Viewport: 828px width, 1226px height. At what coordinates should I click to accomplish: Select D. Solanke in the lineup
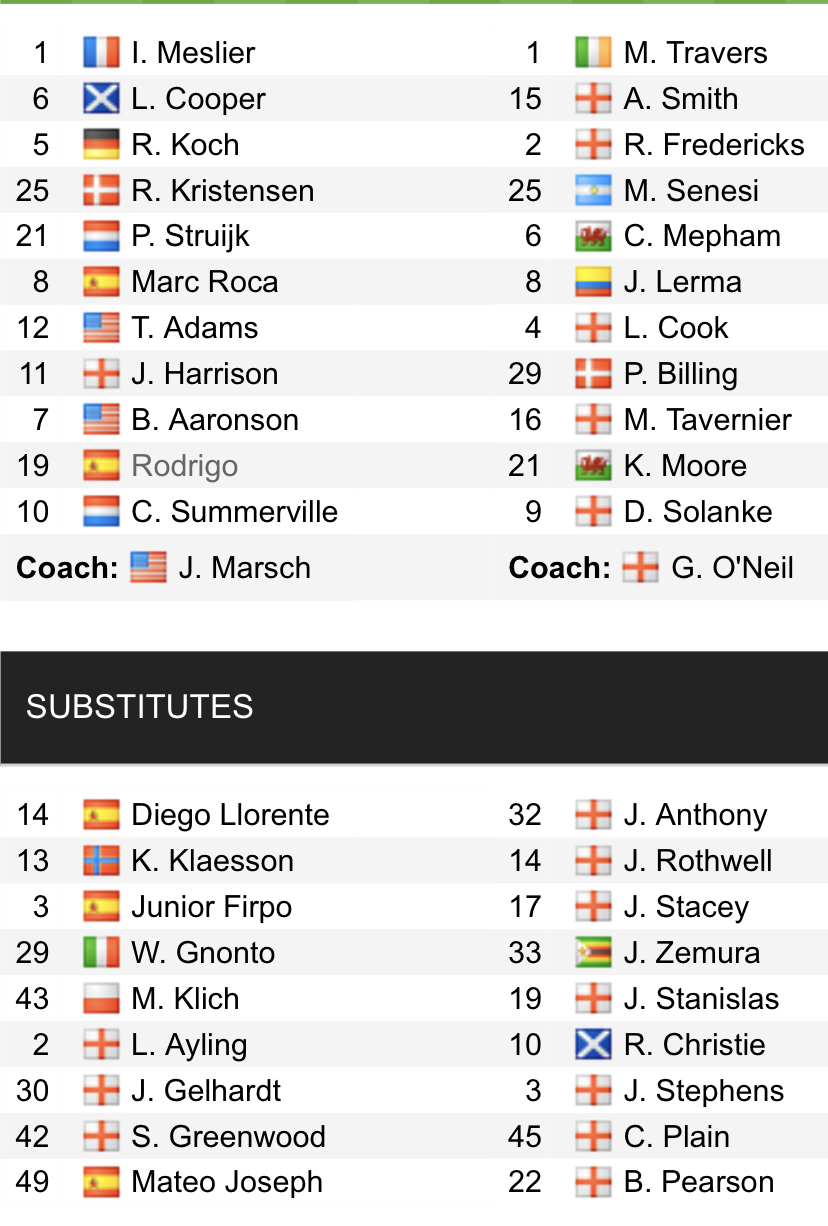click(x=697, y=512)
